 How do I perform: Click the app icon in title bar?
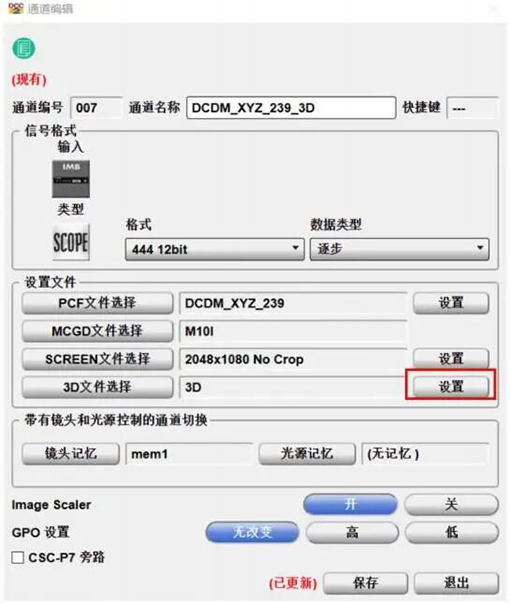[x=16, y=9]
